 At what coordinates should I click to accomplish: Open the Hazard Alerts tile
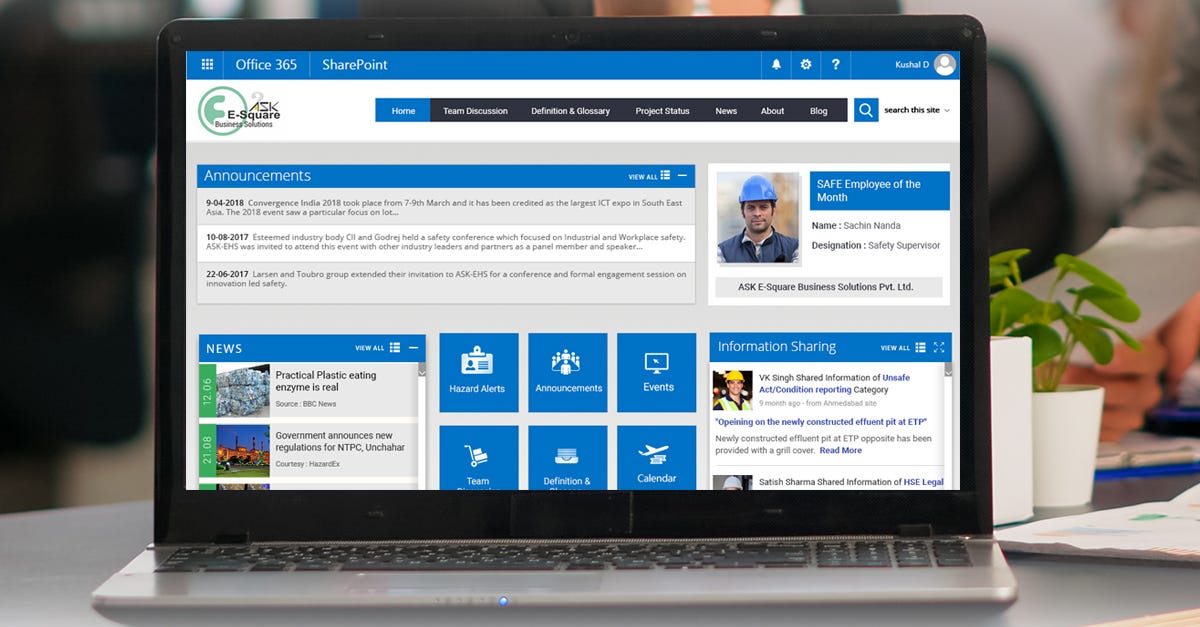point(478,372)
